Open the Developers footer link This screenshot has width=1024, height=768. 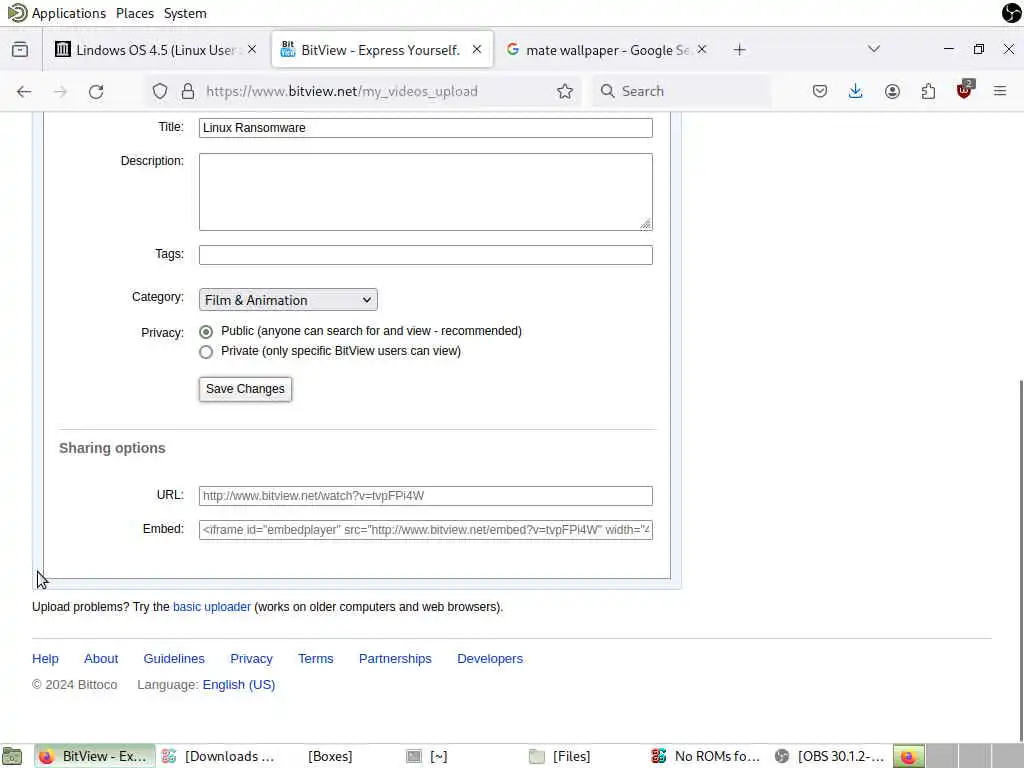[x=490, y=659]
